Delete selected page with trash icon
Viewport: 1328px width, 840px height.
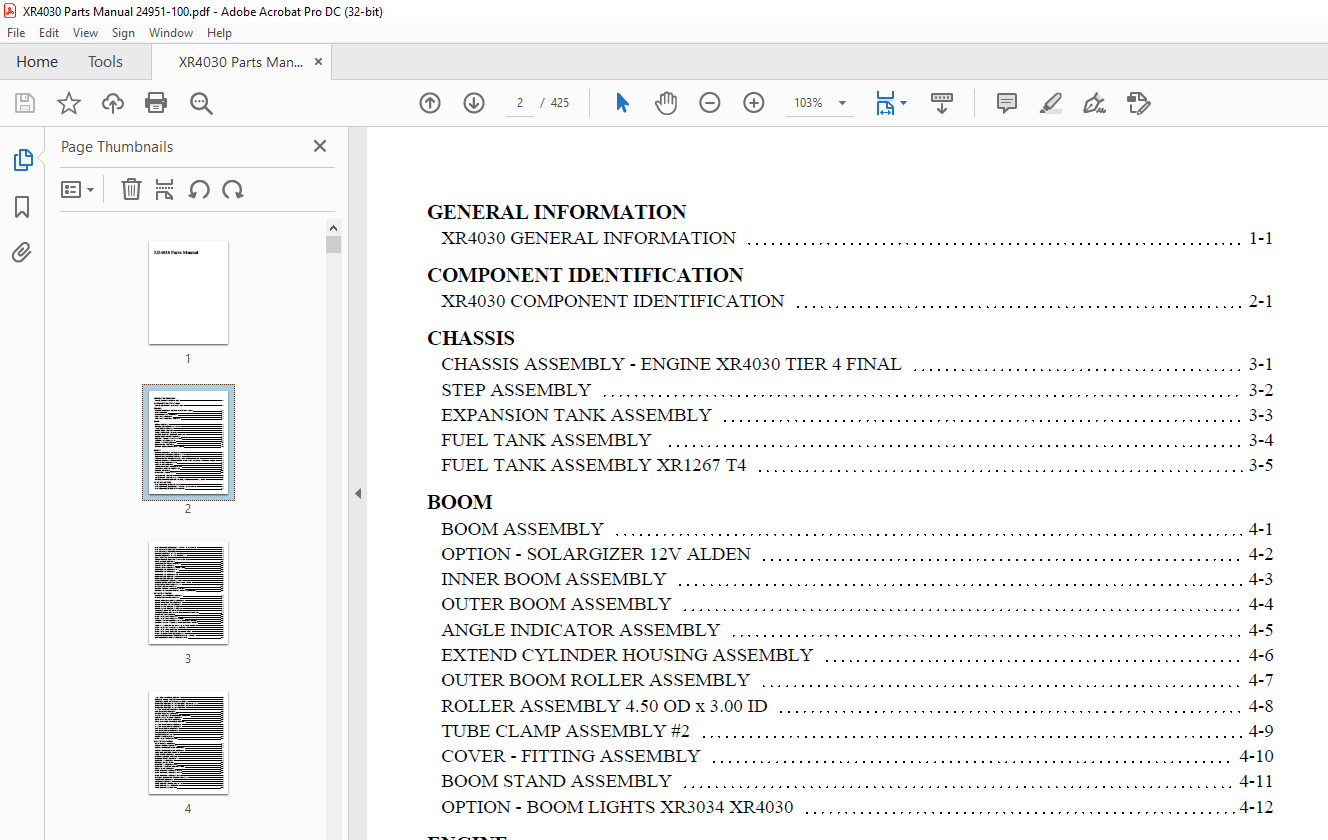tap(131, 189)
